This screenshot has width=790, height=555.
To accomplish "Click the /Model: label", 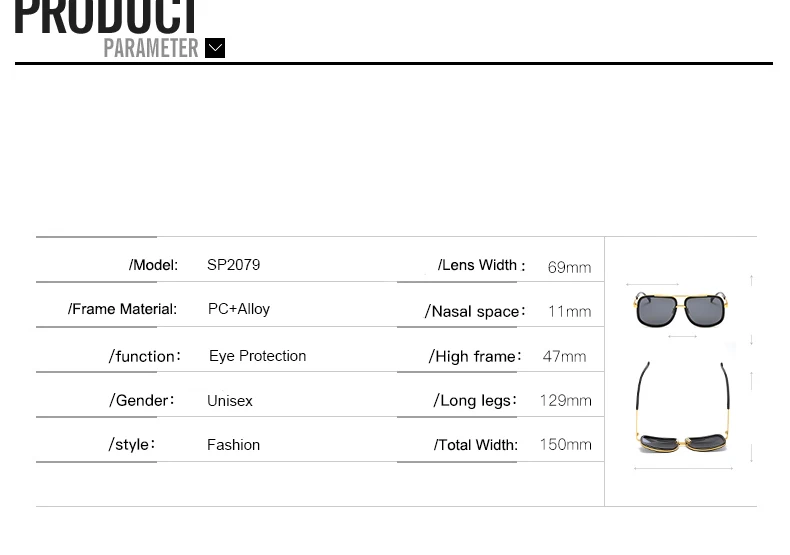I will (153, 265).
